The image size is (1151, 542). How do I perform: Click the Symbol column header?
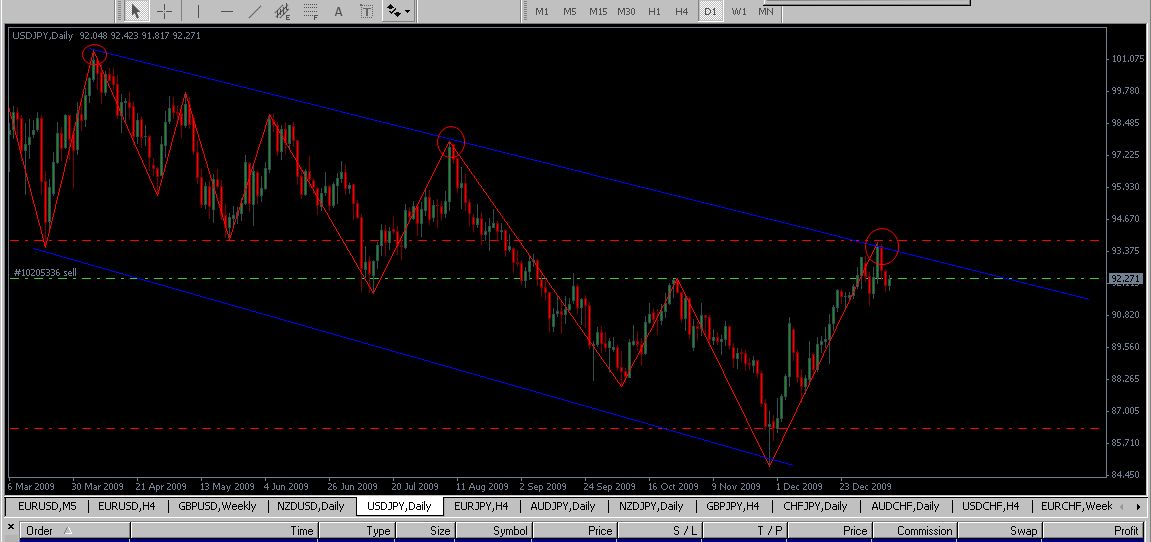coord(510,531)
